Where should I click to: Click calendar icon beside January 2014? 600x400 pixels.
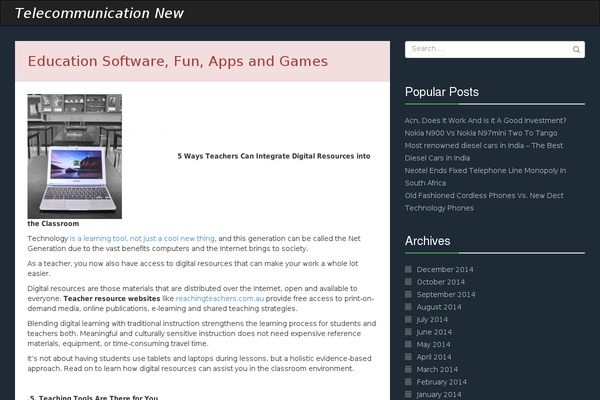click(408, 394)
